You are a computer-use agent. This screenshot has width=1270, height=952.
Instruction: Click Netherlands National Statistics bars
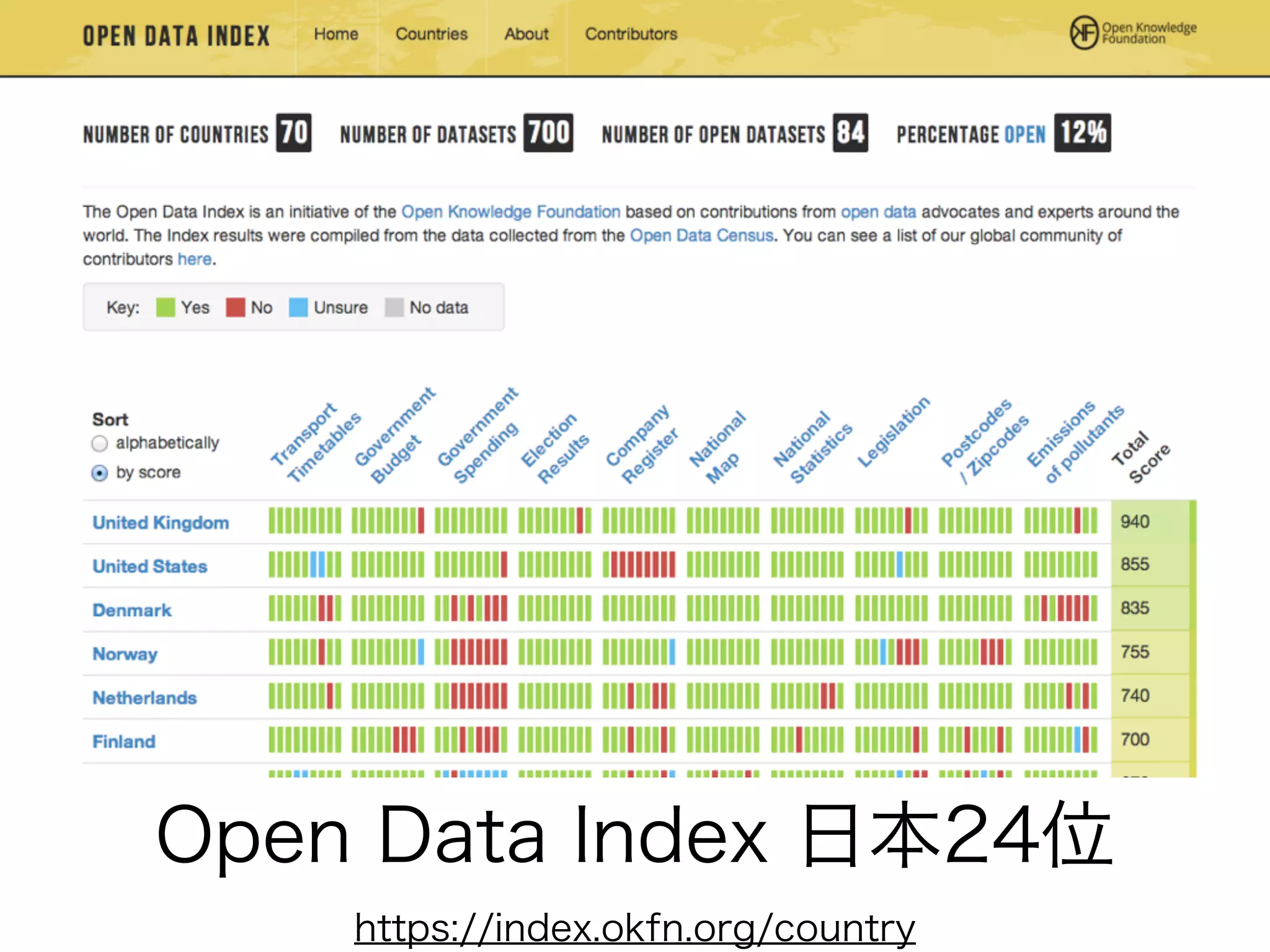[x=807, y=695]
